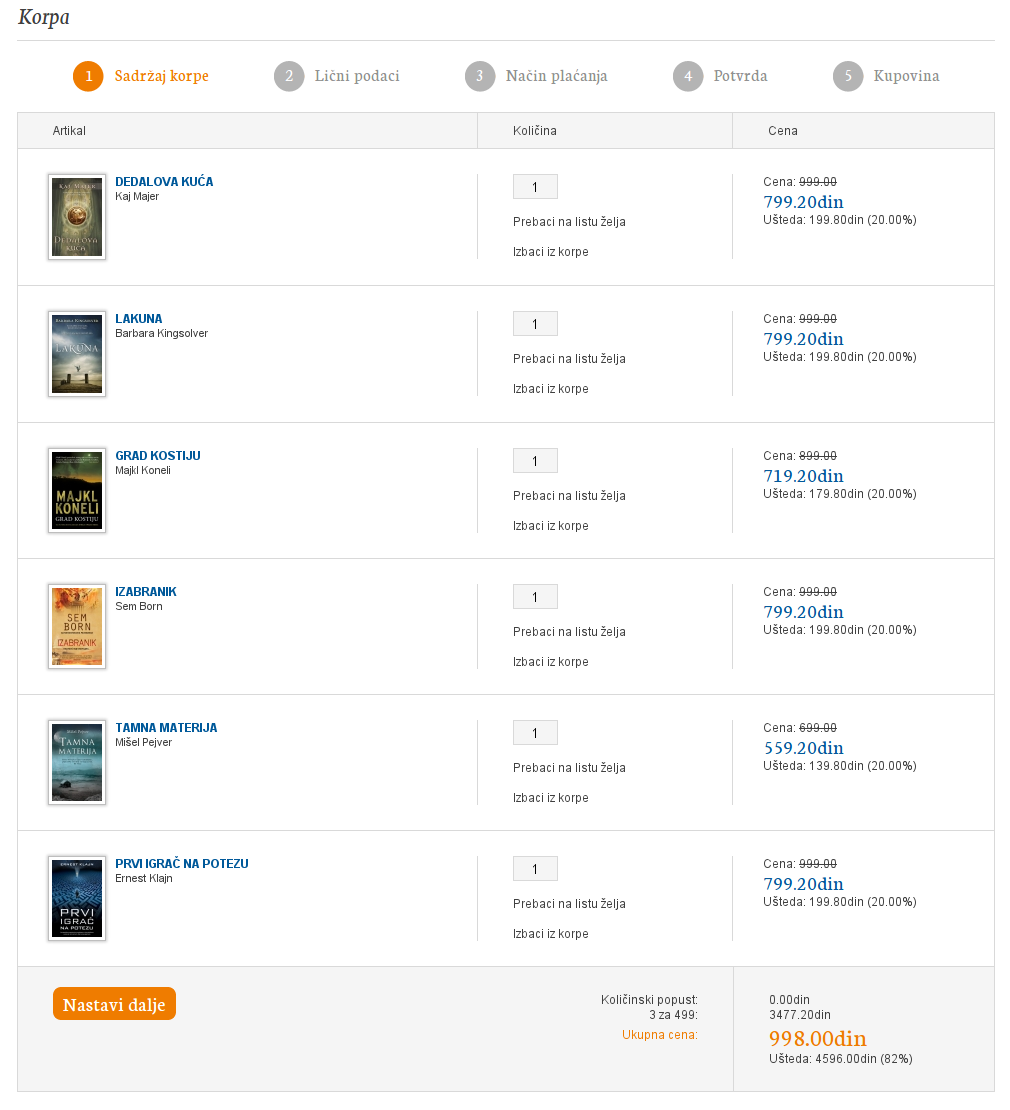Click the step 4 Potvrda circle icon
This screenshot has height=1110, width=1010.
coord(688,76)
